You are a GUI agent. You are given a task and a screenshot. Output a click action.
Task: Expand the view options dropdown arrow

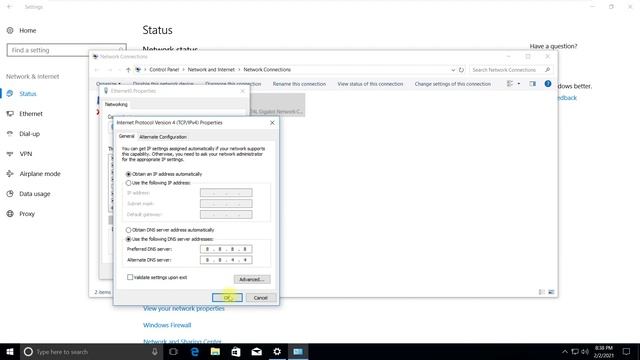(519, 84)
